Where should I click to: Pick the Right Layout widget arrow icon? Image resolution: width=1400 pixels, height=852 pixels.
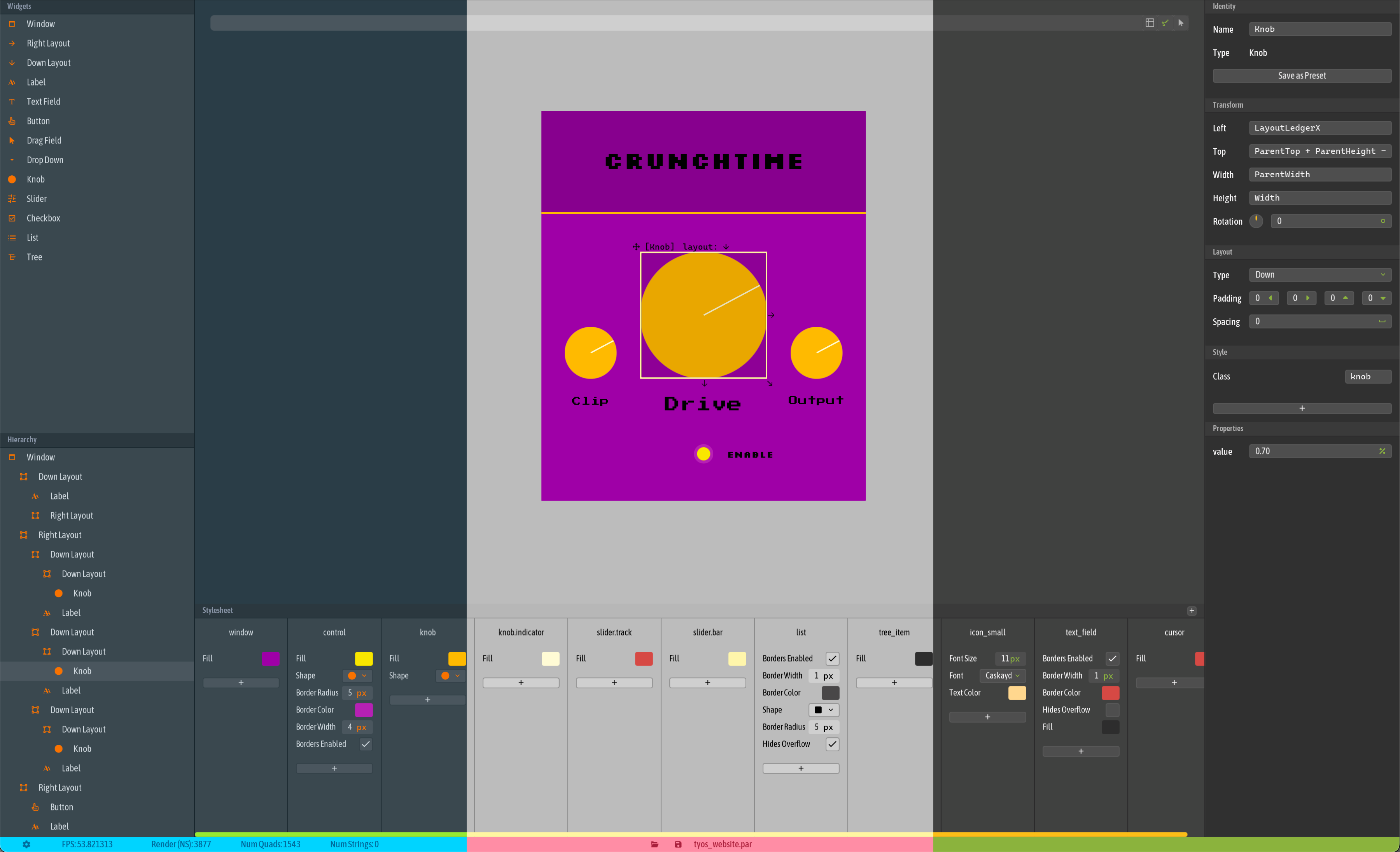12,43
